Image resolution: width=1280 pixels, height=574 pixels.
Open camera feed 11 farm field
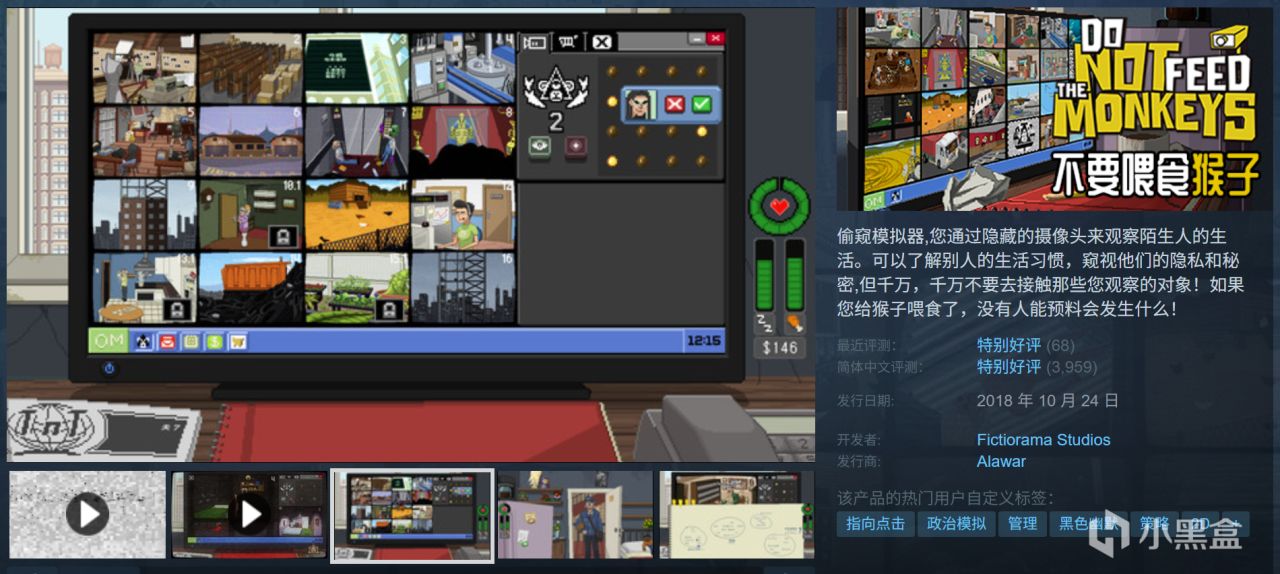[356, 214]
